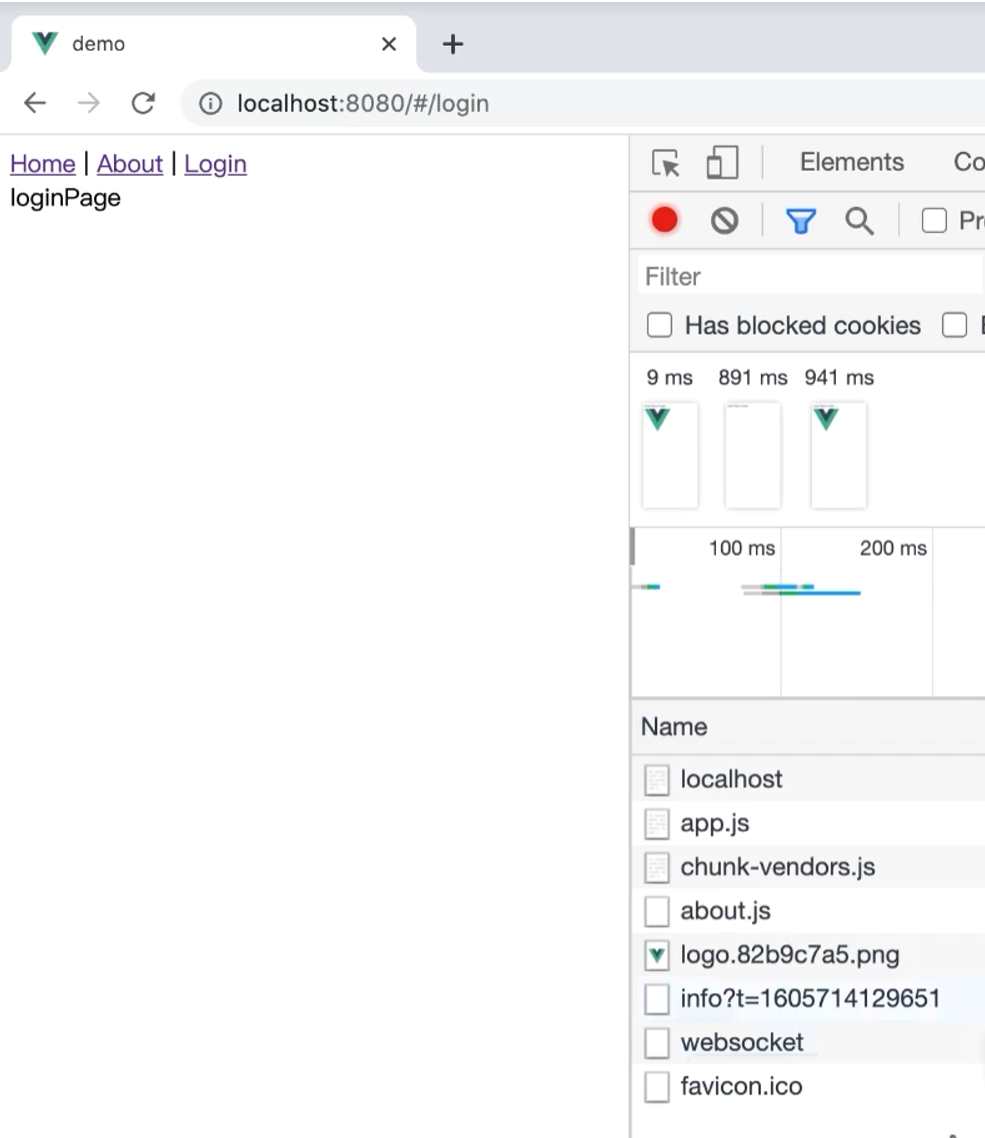
Task: Stop recording network log
Action: pos(665,220)
